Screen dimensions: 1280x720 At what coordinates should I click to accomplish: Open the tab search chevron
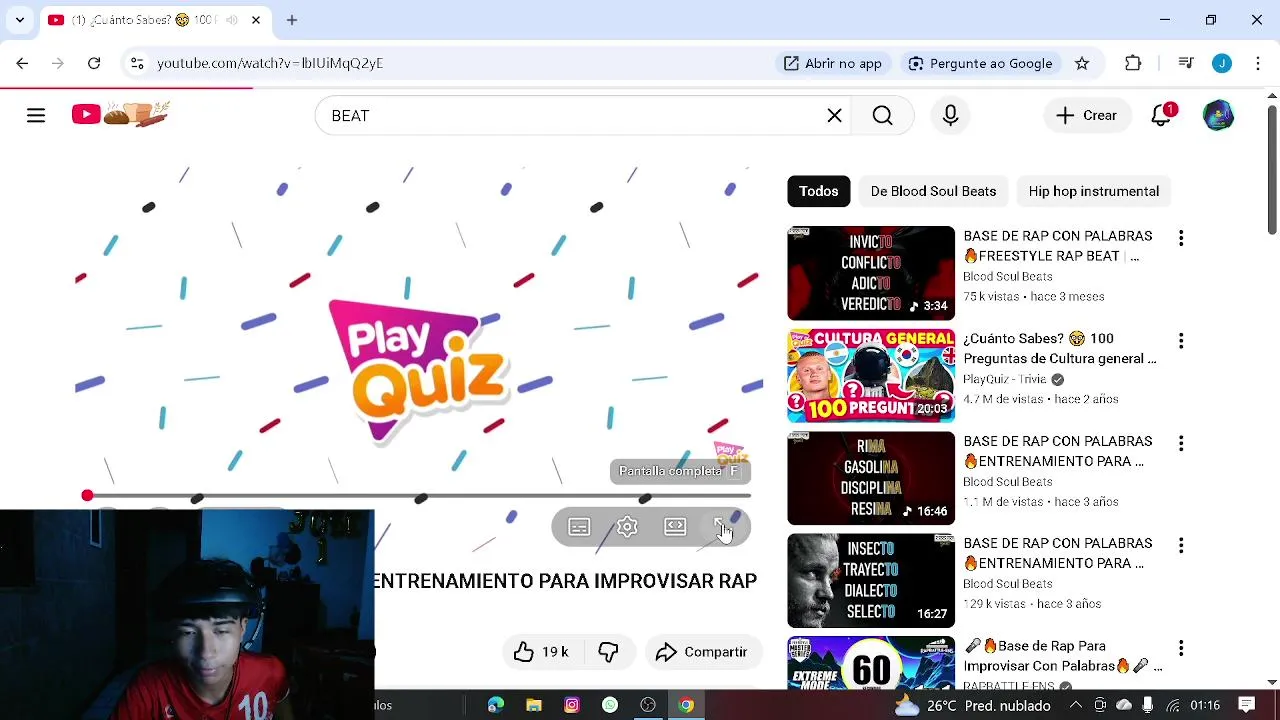point(19,20)
